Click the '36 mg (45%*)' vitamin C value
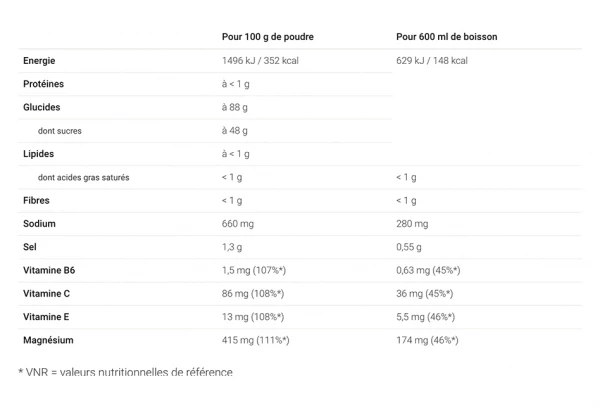Viewport: 600px width, 408px height. point(424,293)
